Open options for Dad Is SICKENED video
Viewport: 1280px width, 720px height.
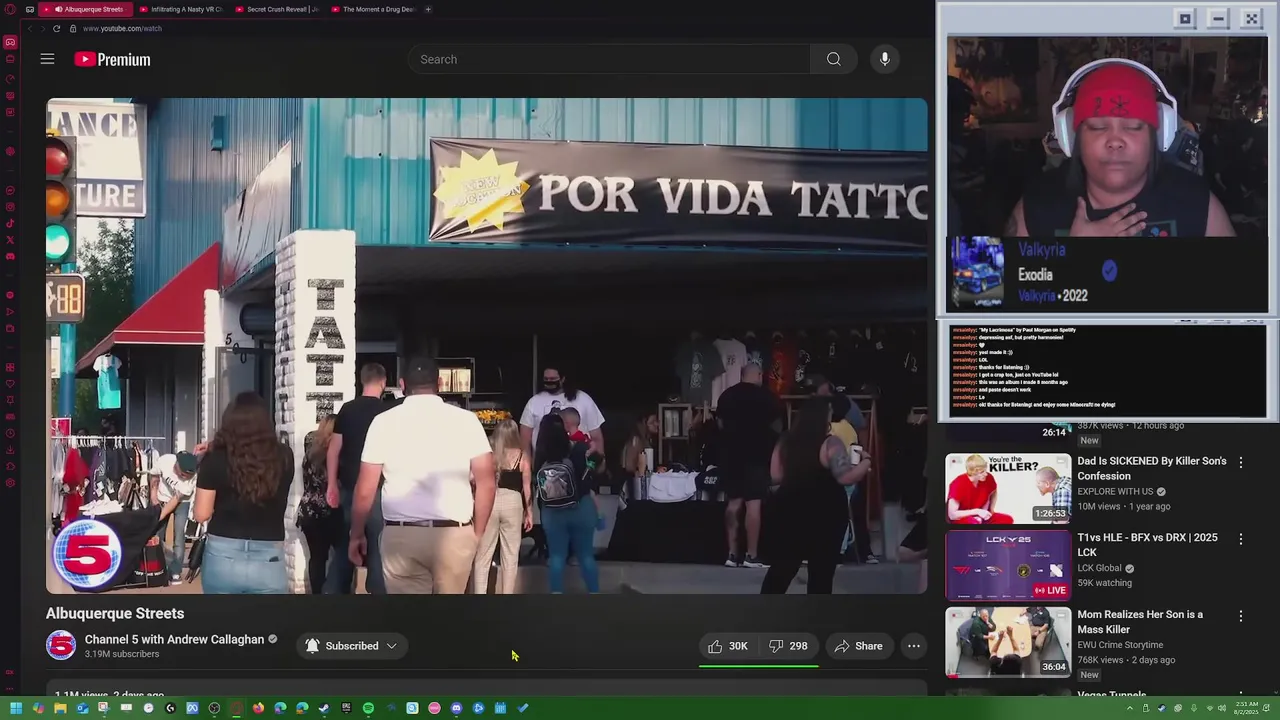1241,462
